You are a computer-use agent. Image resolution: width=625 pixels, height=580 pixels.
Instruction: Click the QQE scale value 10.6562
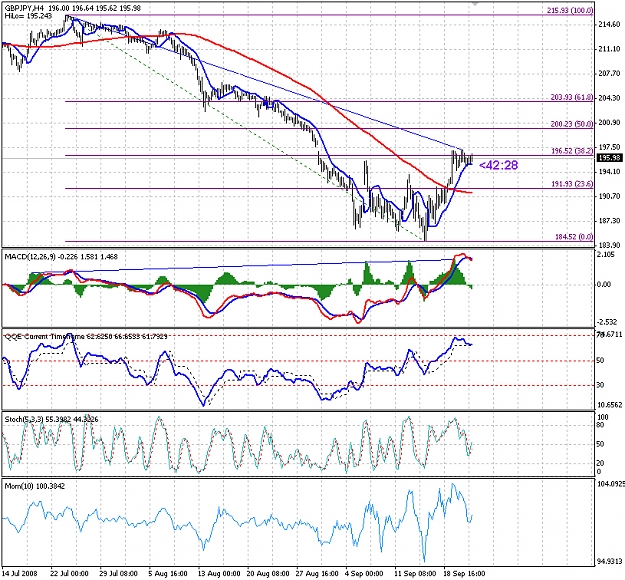(610, 405)
